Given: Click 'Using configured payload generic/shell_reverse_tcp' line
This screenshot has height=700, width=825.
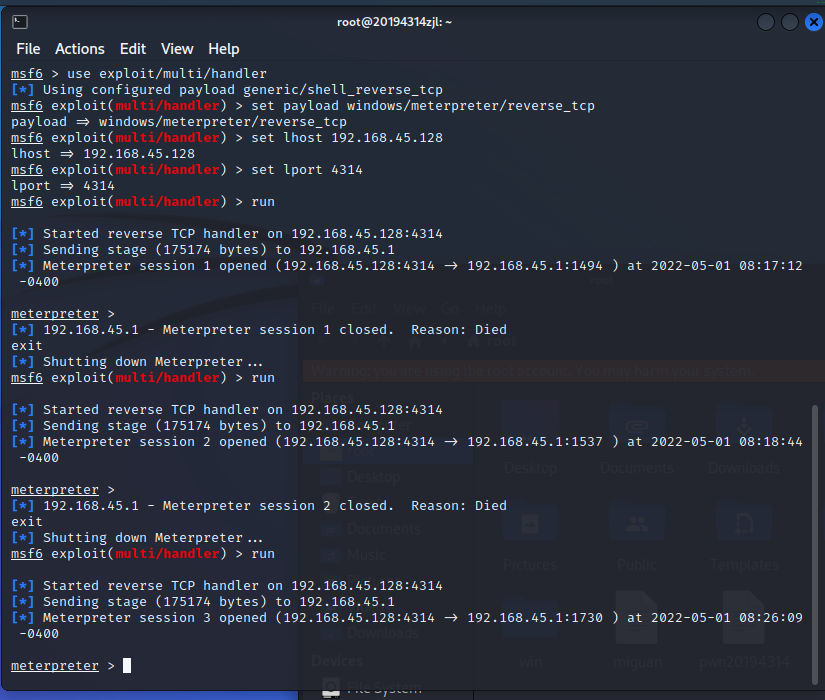Looking at the screenshot, I should (227, 89).
